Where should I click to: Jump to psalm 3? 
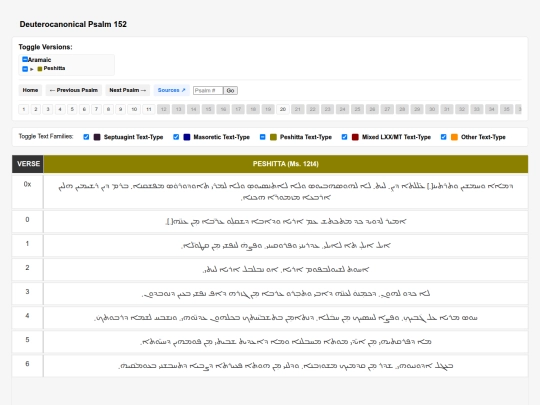point(48,109)
